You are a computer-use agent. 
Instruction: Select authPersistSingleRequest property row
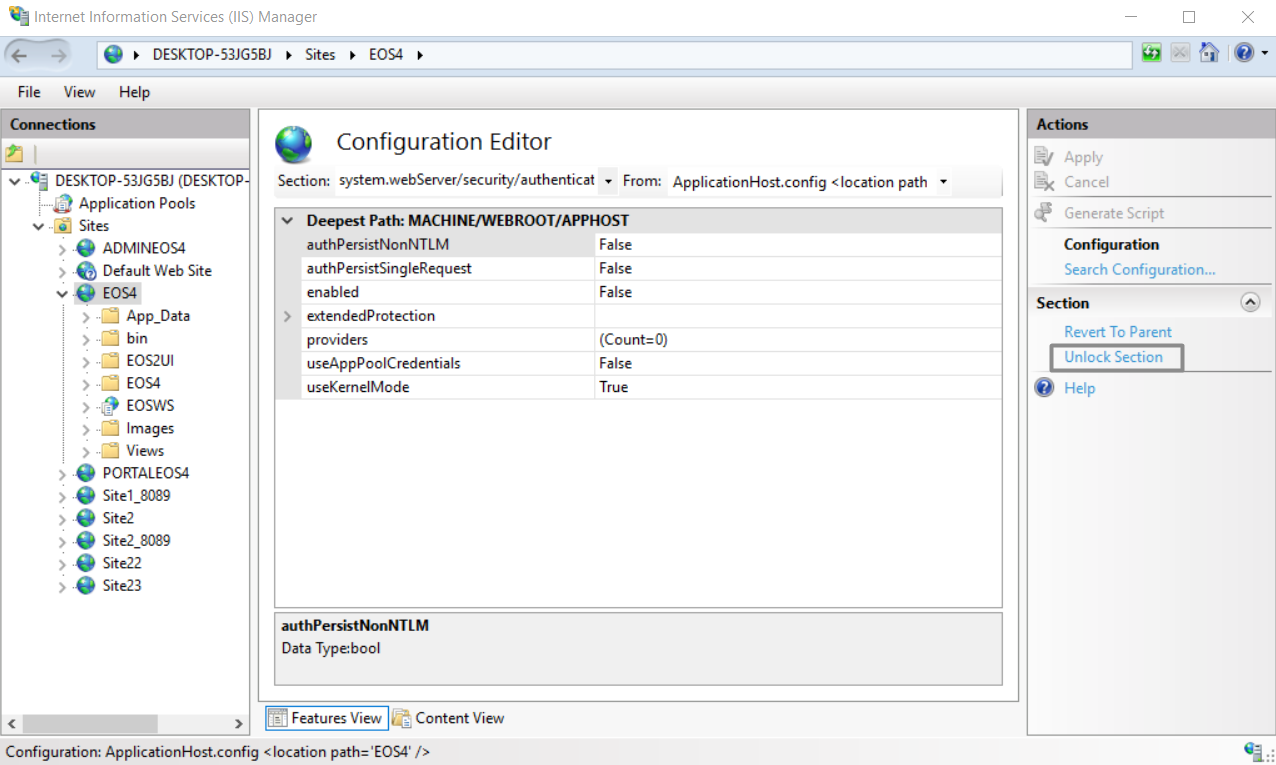[x=651, y=268]
